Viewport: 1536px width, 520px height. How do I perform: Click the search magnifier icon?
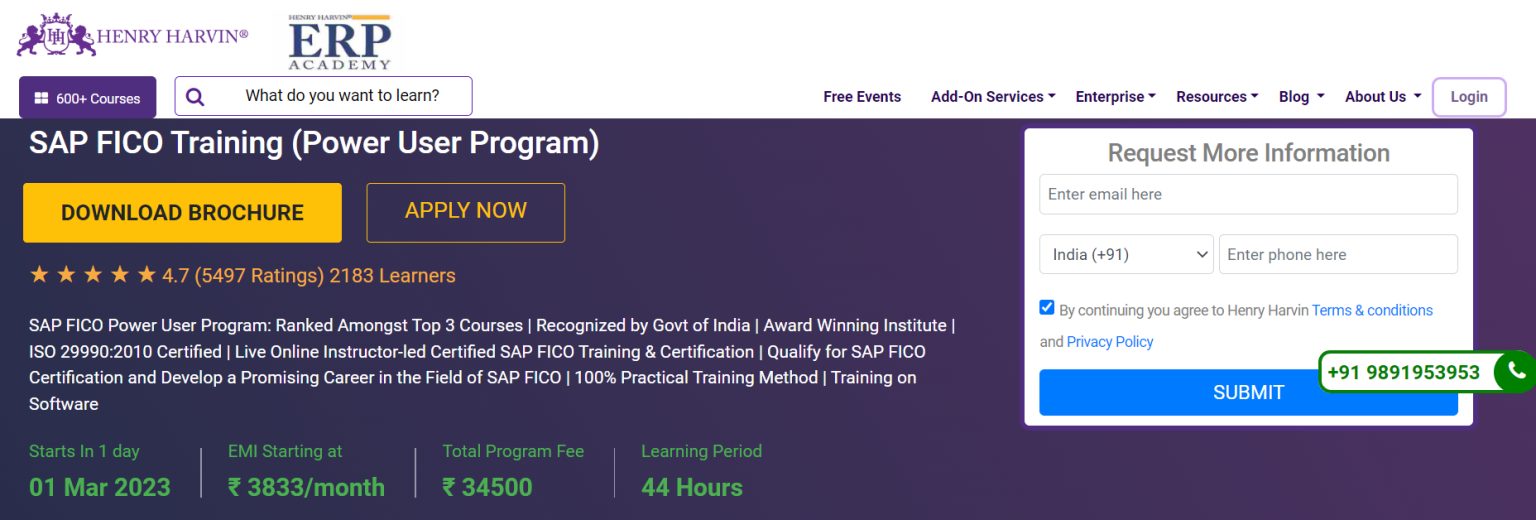coord(195,97)
